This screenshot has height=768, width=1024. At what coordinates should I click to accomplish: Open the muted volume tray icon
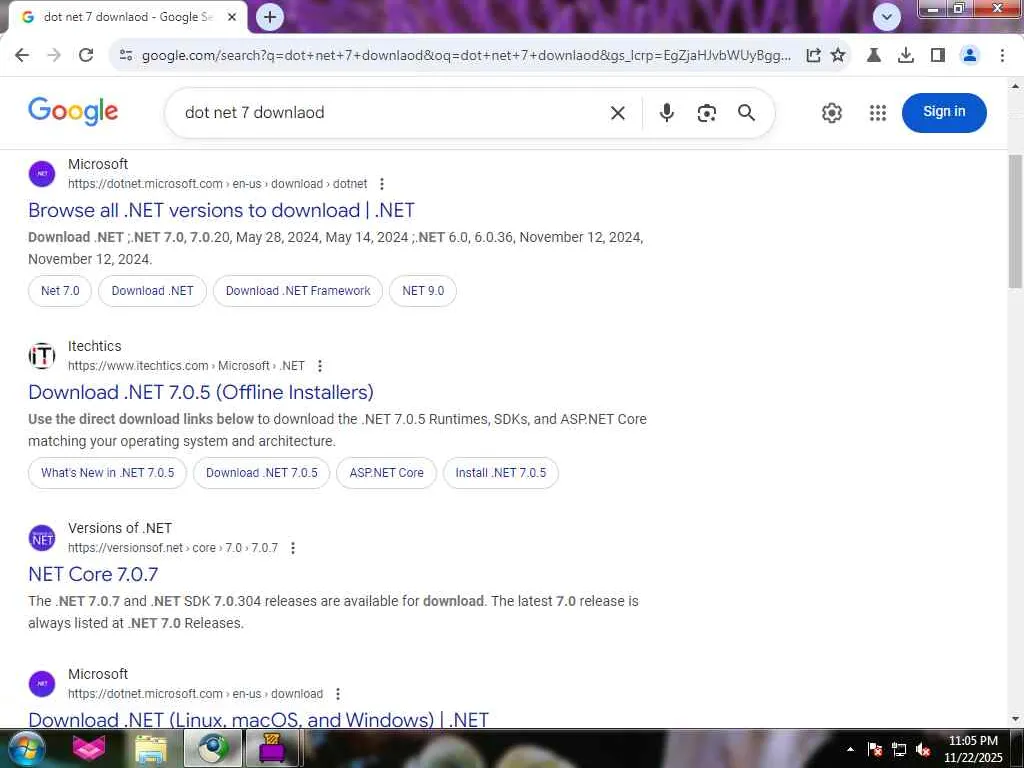[923, 749]
